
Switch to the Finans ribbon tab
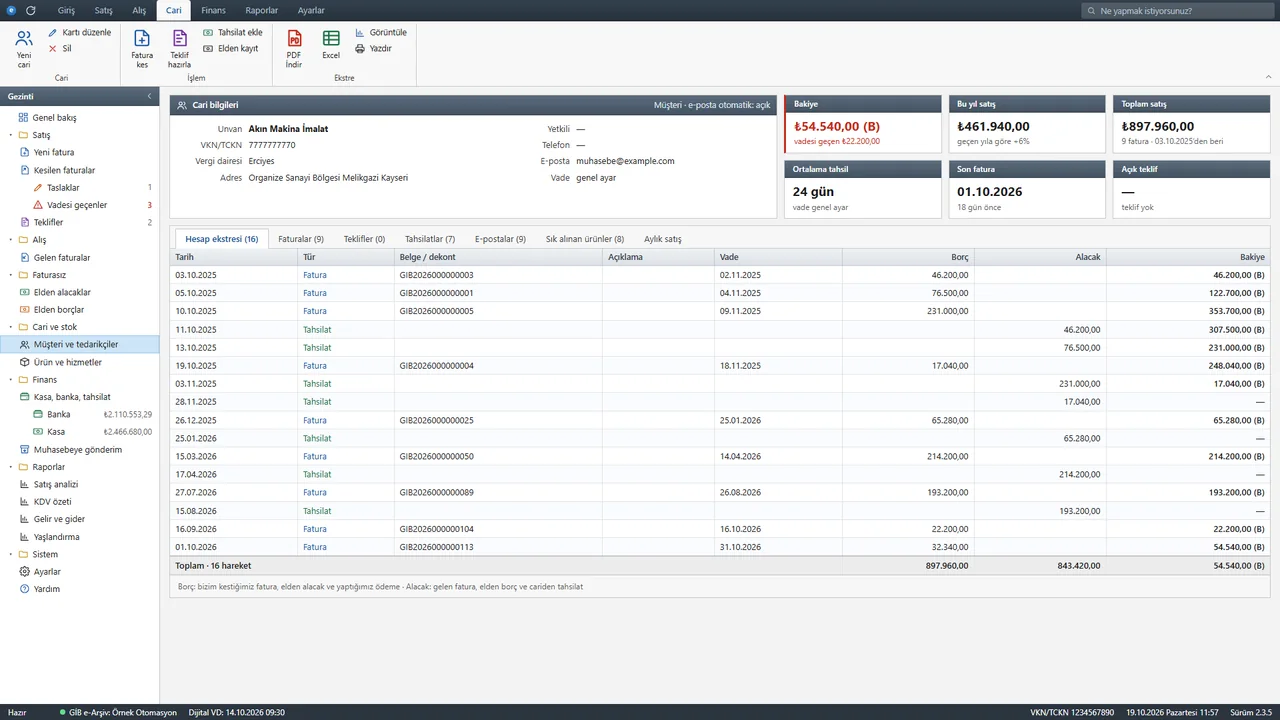pos(213,10)
